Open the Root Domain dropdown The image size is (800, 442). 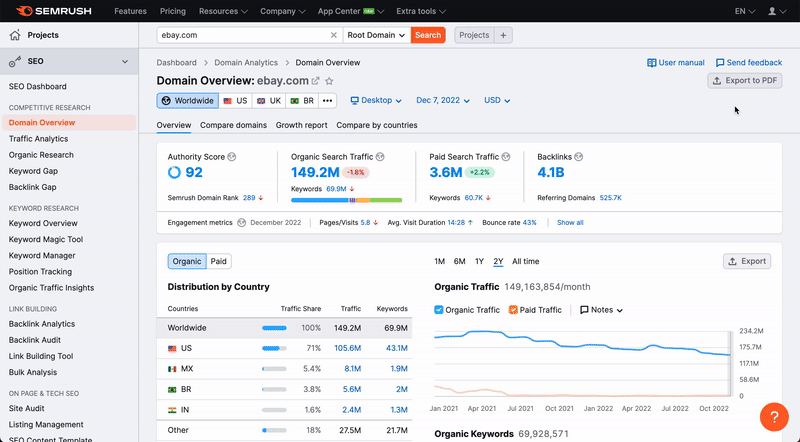[377, 35]
